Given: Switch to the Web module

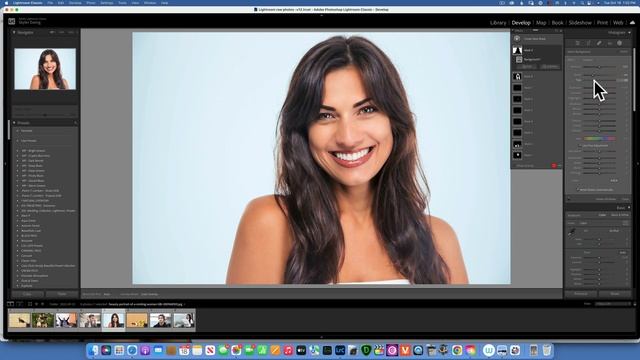Looking at the screenshot, I should coord(618,23).
